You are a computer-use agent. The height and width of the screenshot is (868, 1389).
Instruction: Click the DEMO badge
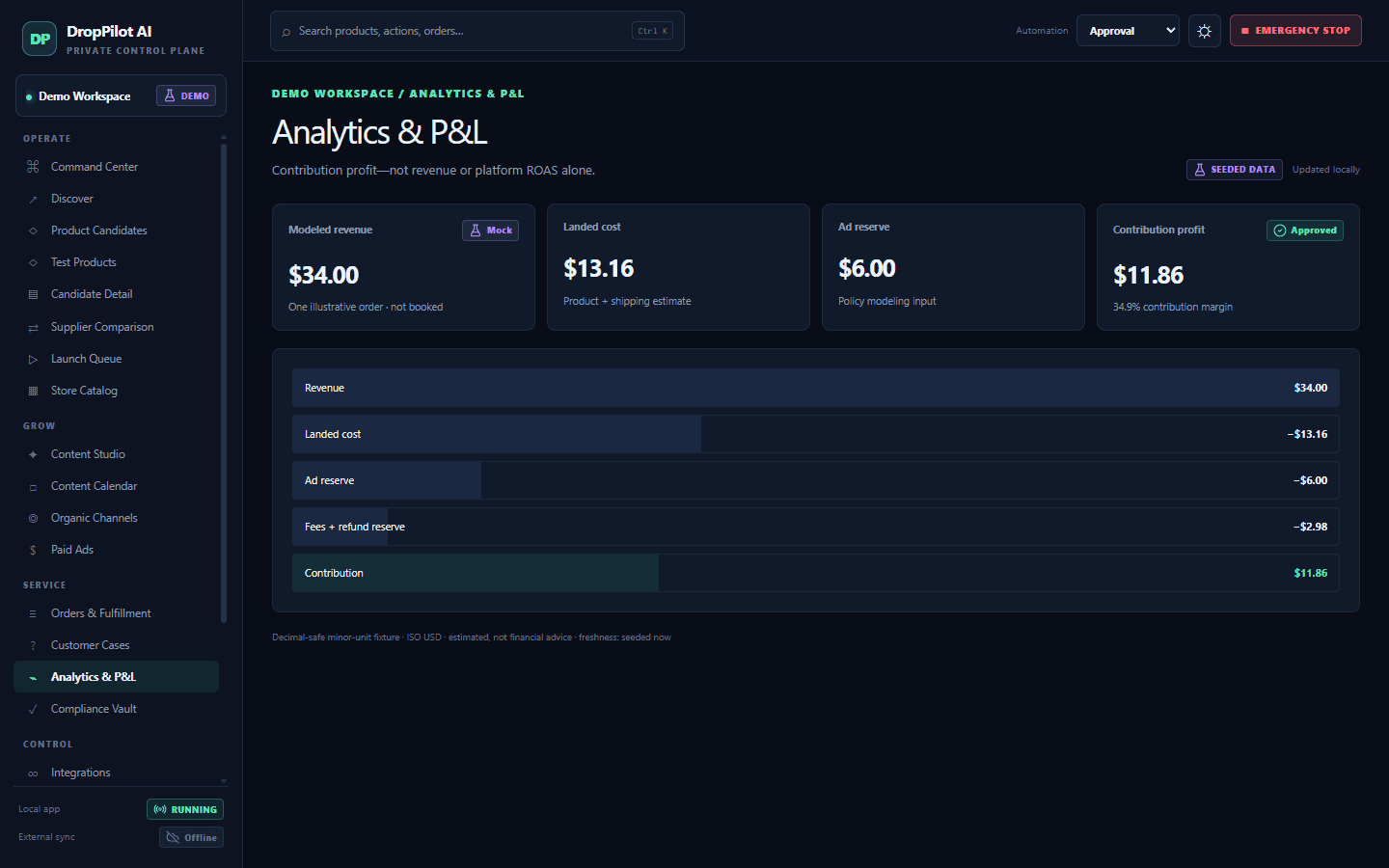(186, 95)
